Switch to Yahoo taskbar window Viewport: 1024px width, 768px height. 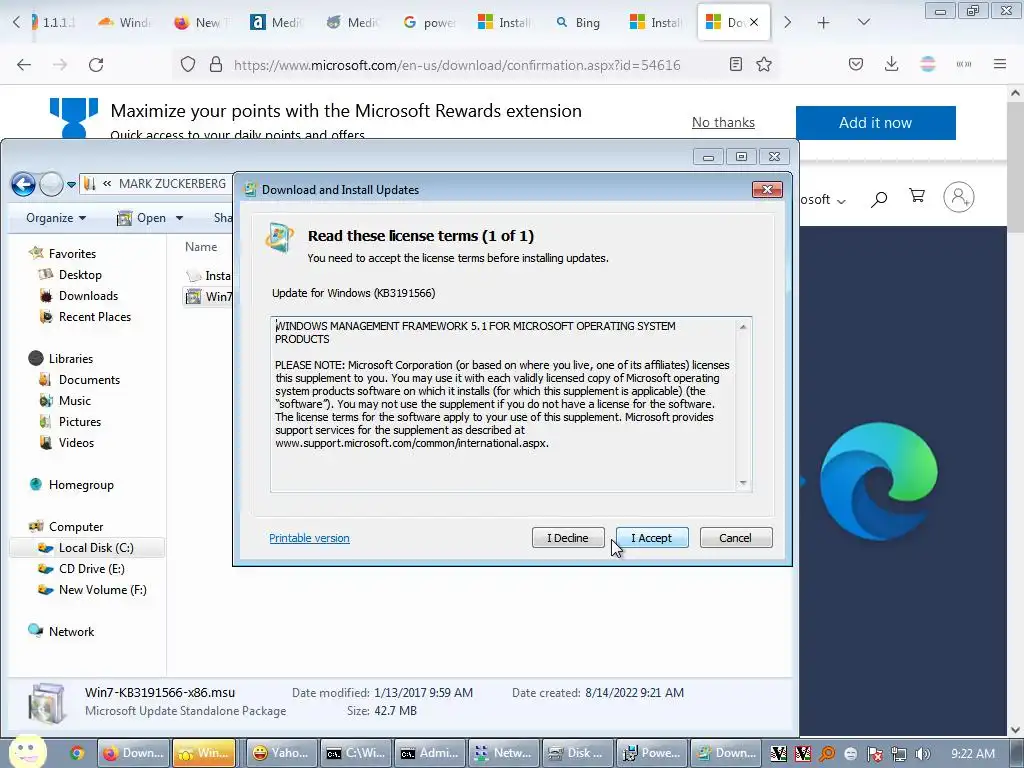point(281,753)
